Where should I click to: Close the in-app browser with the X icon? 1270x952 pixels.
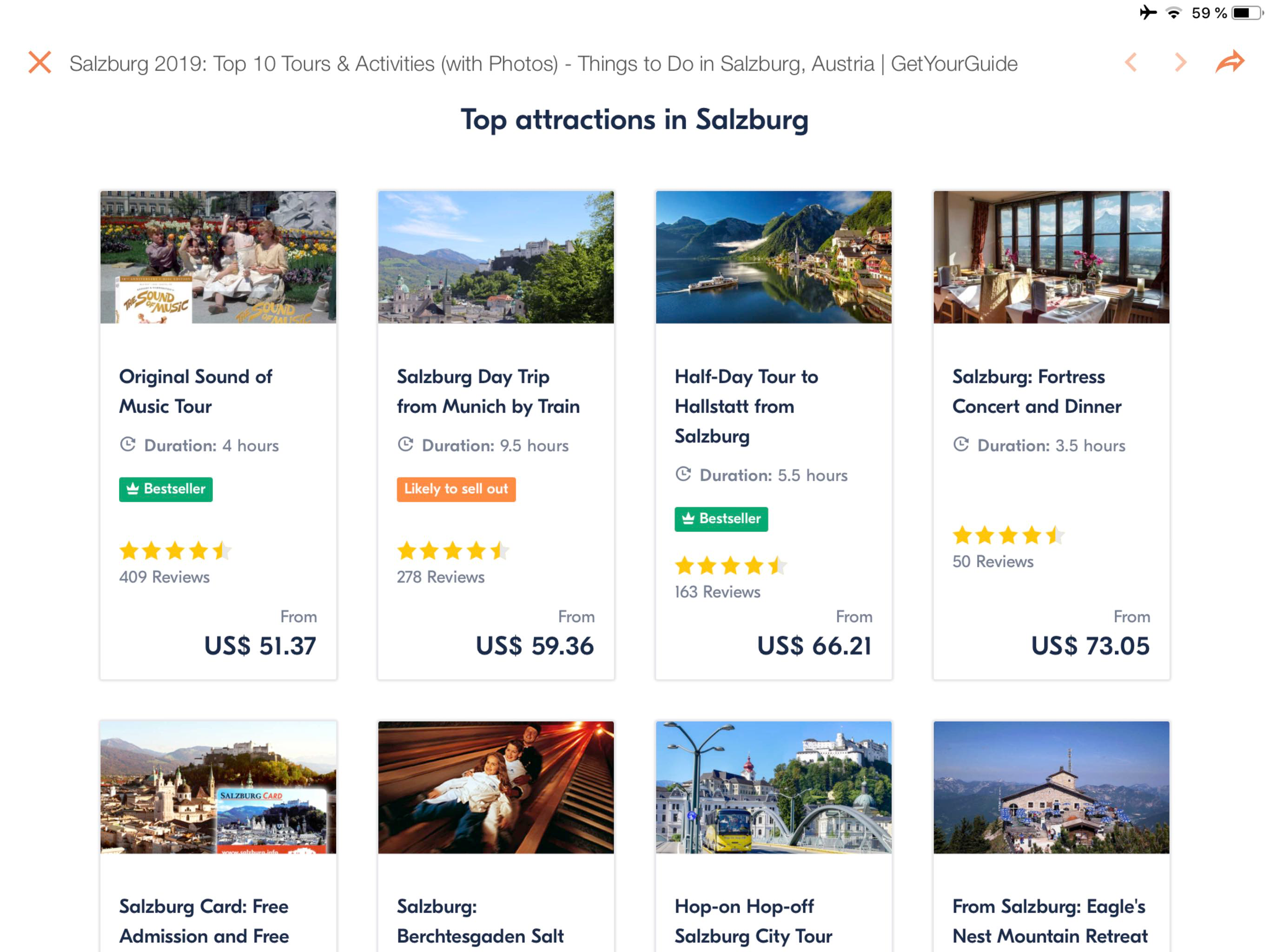pos(40,63)
